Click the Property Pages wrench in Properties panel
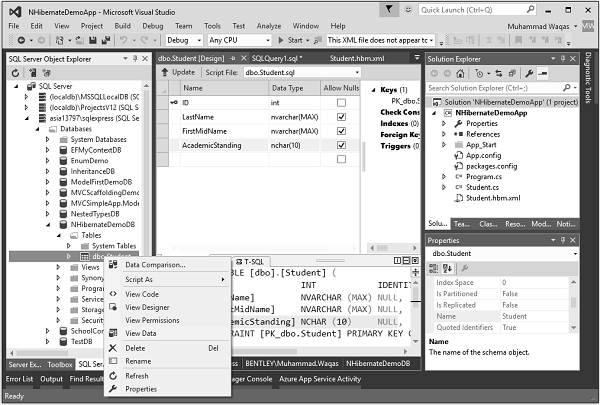Screen dimensions: 600x405 465,268
